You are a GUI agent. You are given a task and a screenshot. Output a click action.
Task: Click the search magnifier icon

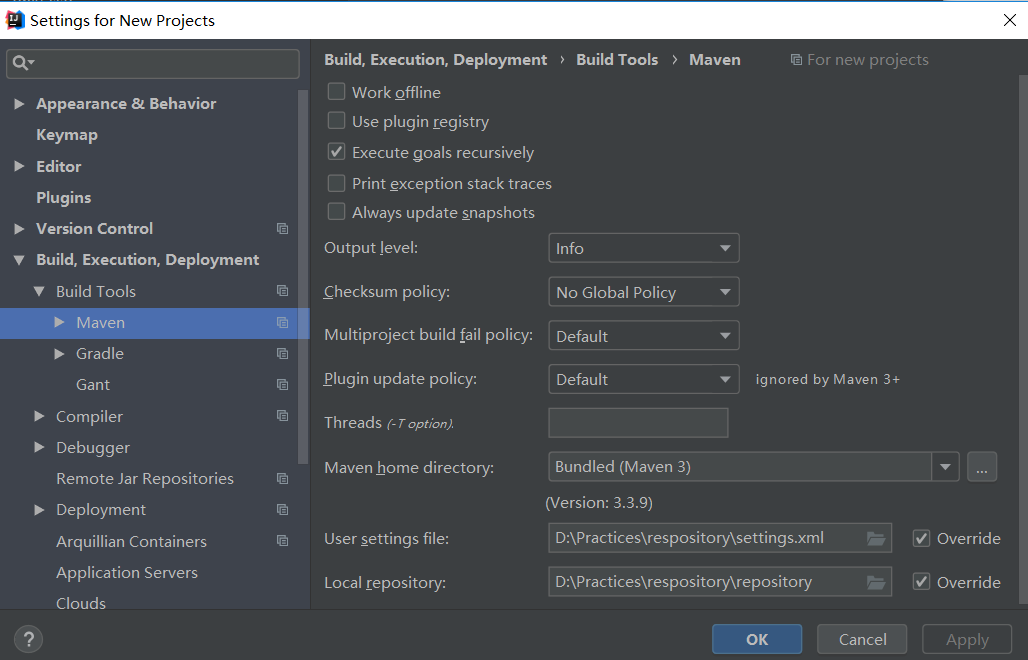(20, 63)
